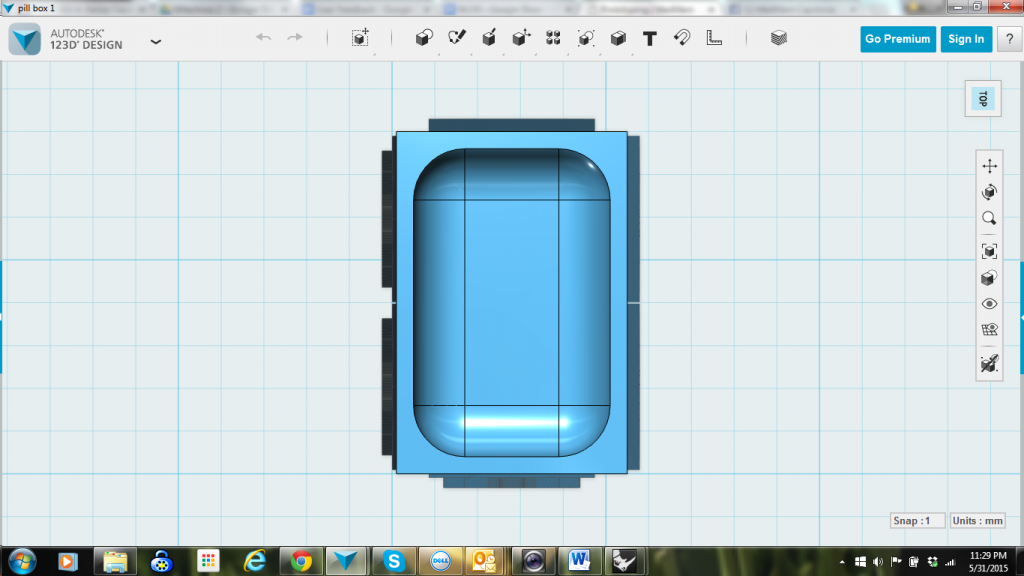Screen dimensions: 1024x576
Task: Open the Materials tool
Action: coord(779,39)
